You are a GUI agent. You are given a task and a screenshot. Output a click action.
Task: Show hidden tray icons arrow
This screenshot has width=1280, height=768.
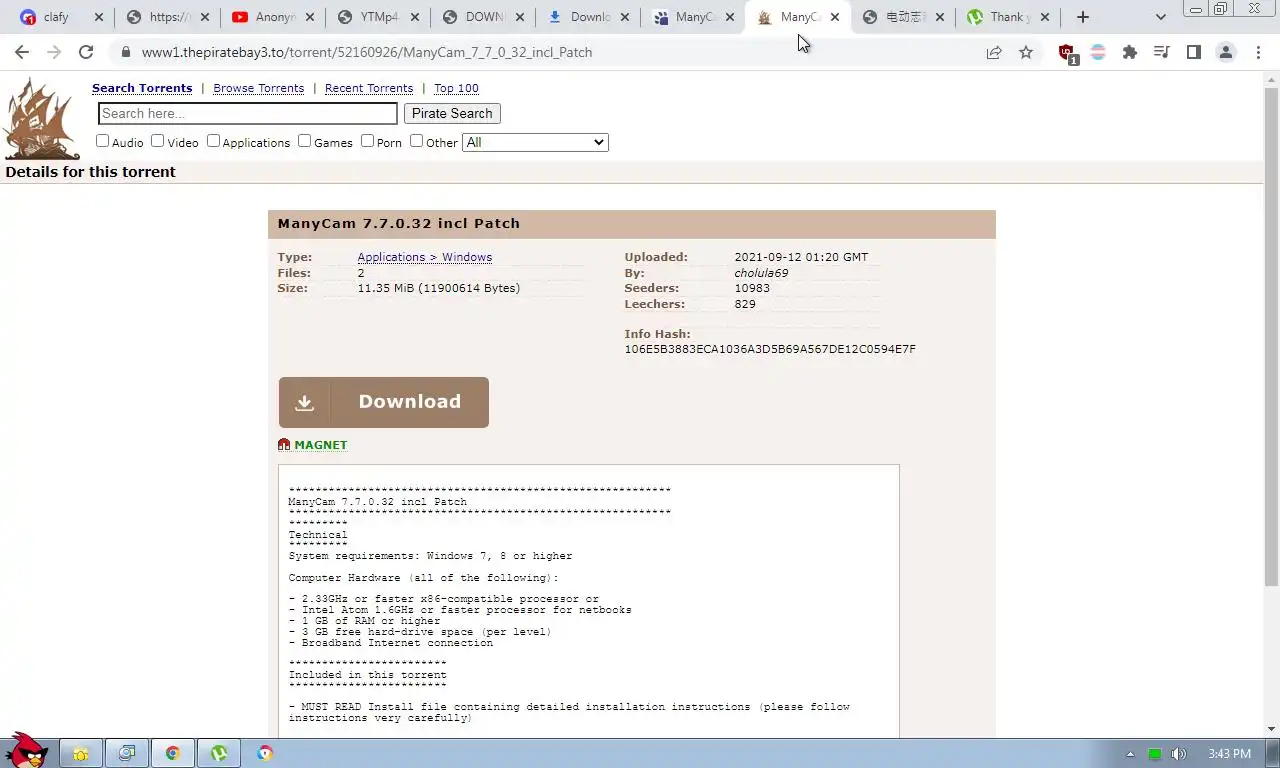(1131, 754)
